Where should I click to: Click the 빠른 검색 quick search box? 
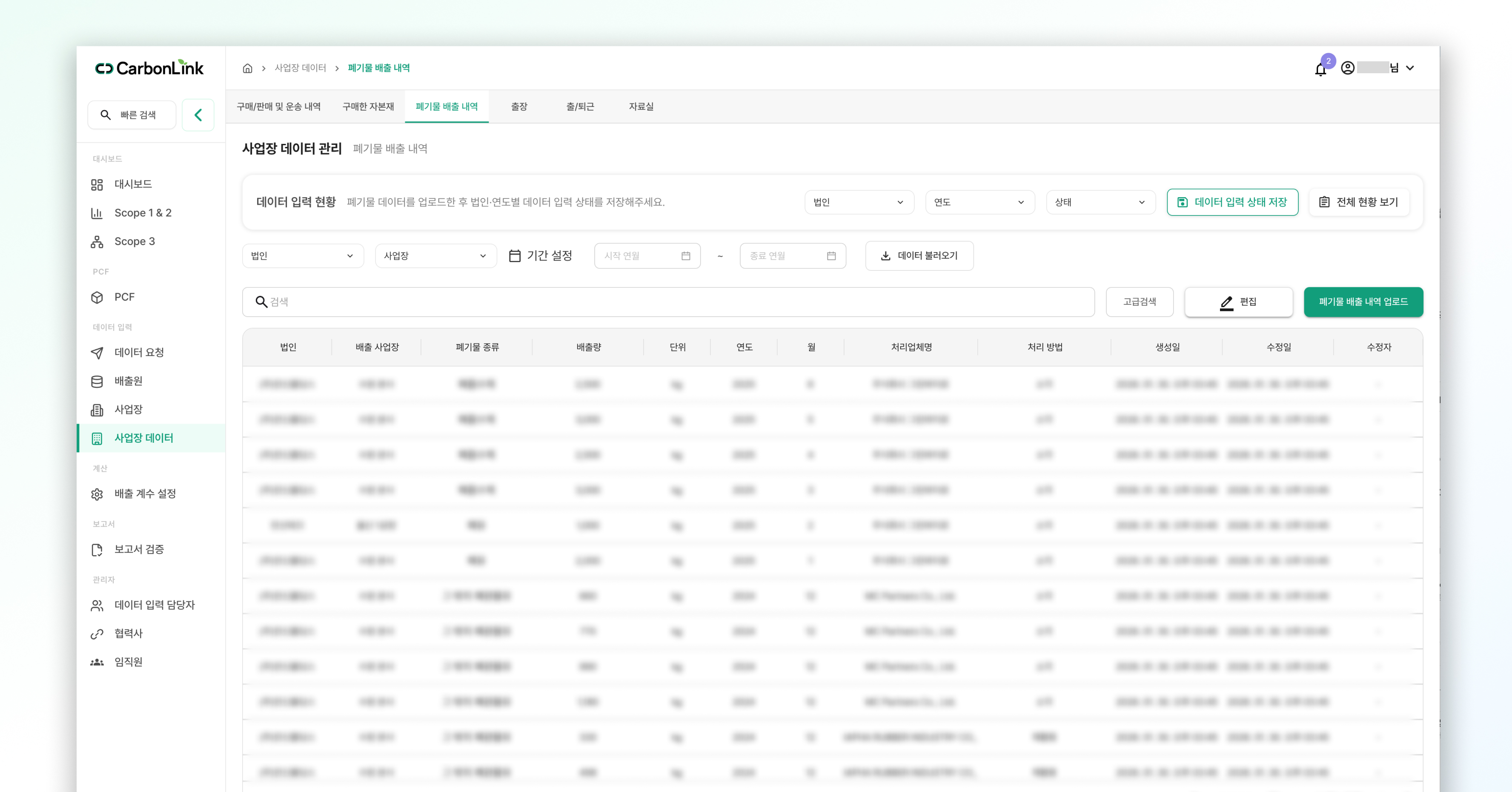pyautogui.click(x=132, y=115)
